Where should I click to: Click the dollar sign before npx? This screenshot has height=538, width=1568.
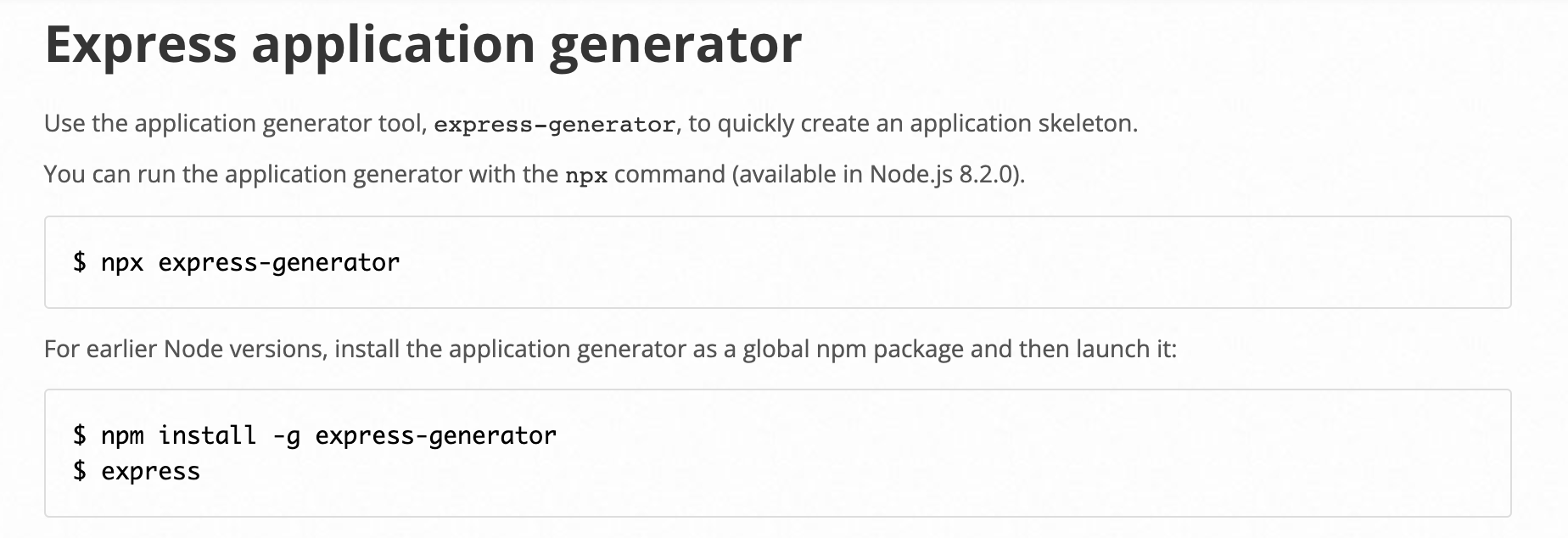click(x=80, y=263)
